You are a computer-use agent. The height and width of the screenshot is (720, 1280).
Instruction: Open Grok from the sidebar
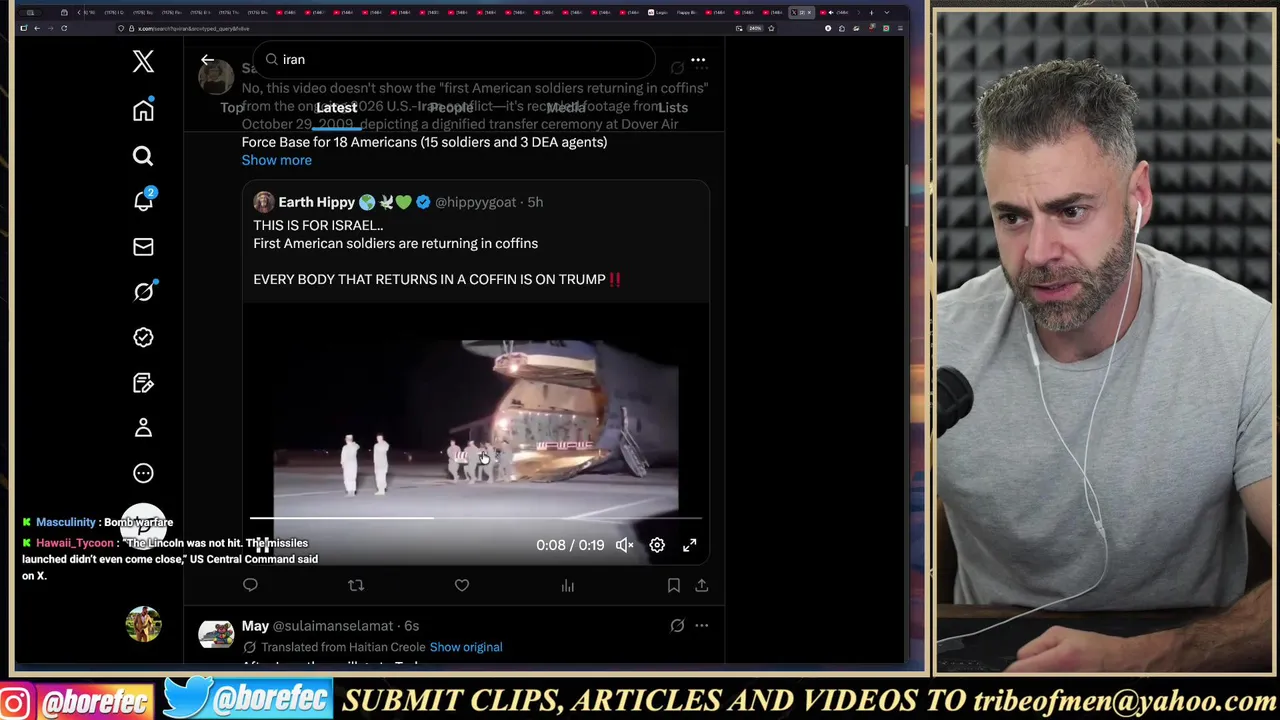[x=143, y=292]
